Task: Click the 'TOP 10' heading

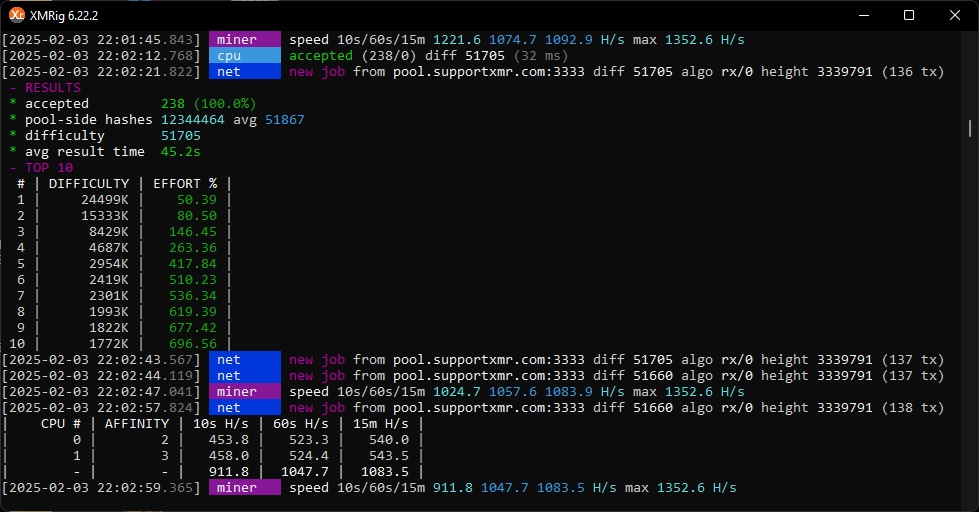Action: point(49,167)
